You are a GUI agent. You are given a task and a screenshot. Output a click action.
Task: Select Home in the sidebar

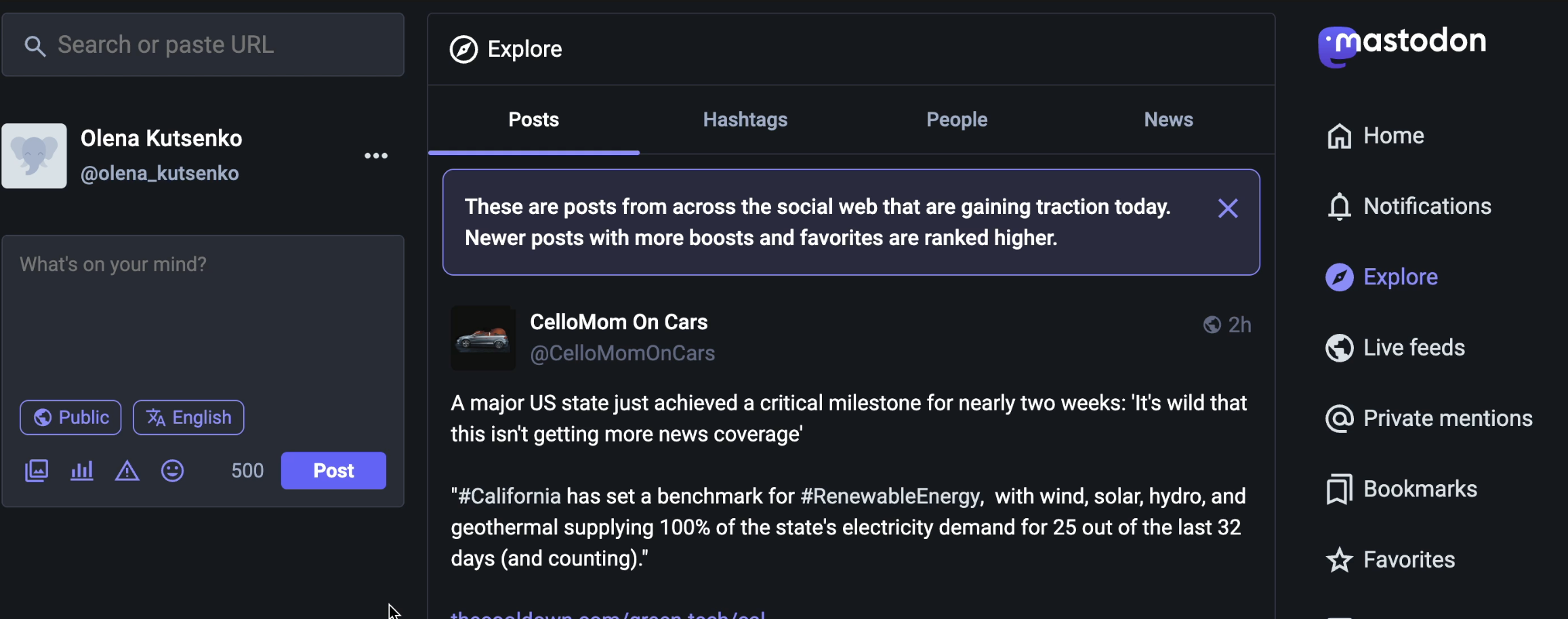[1393, 135]
